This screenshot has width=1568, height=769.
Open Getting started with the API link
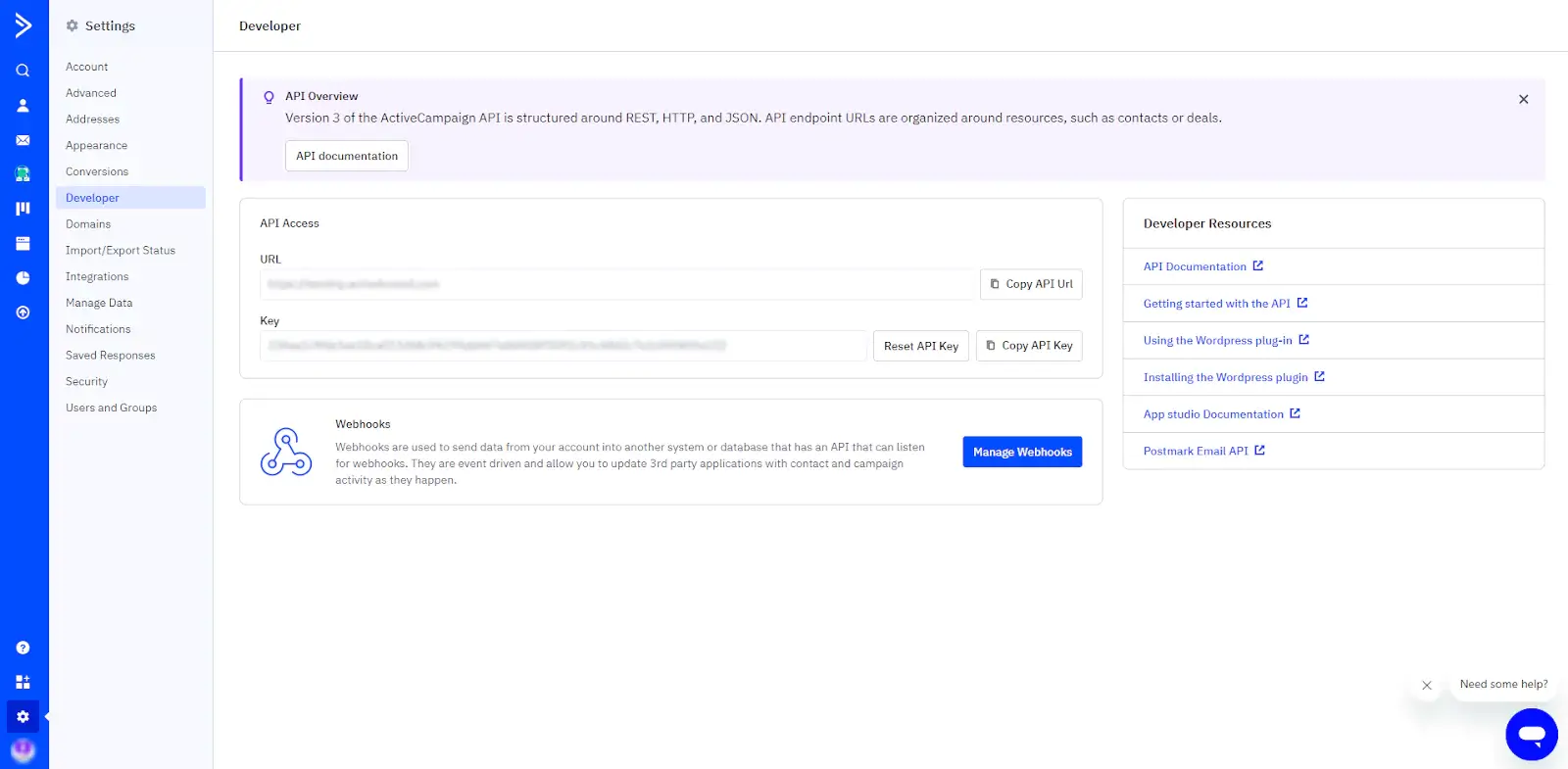tap(1225, 304)
